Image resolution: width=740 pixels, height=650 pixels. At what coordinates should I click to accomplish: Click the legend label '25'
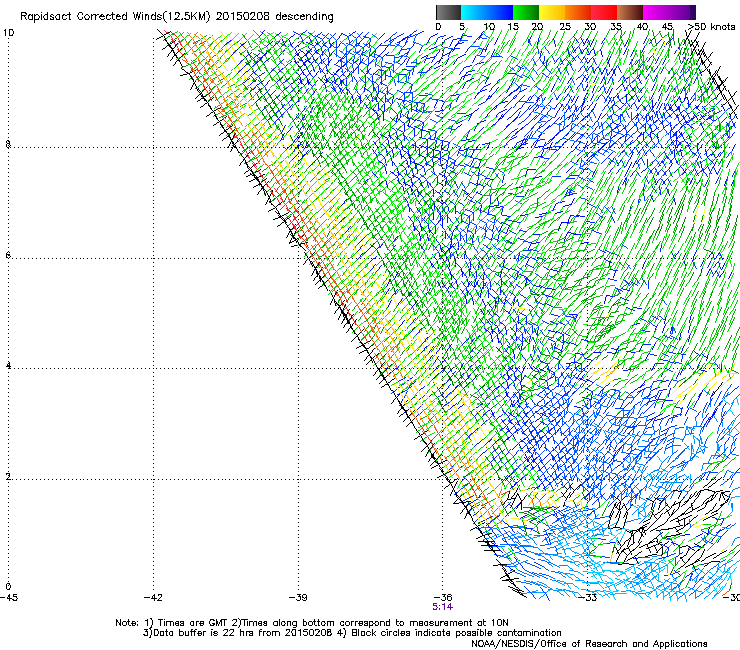[x=565, y=27]
